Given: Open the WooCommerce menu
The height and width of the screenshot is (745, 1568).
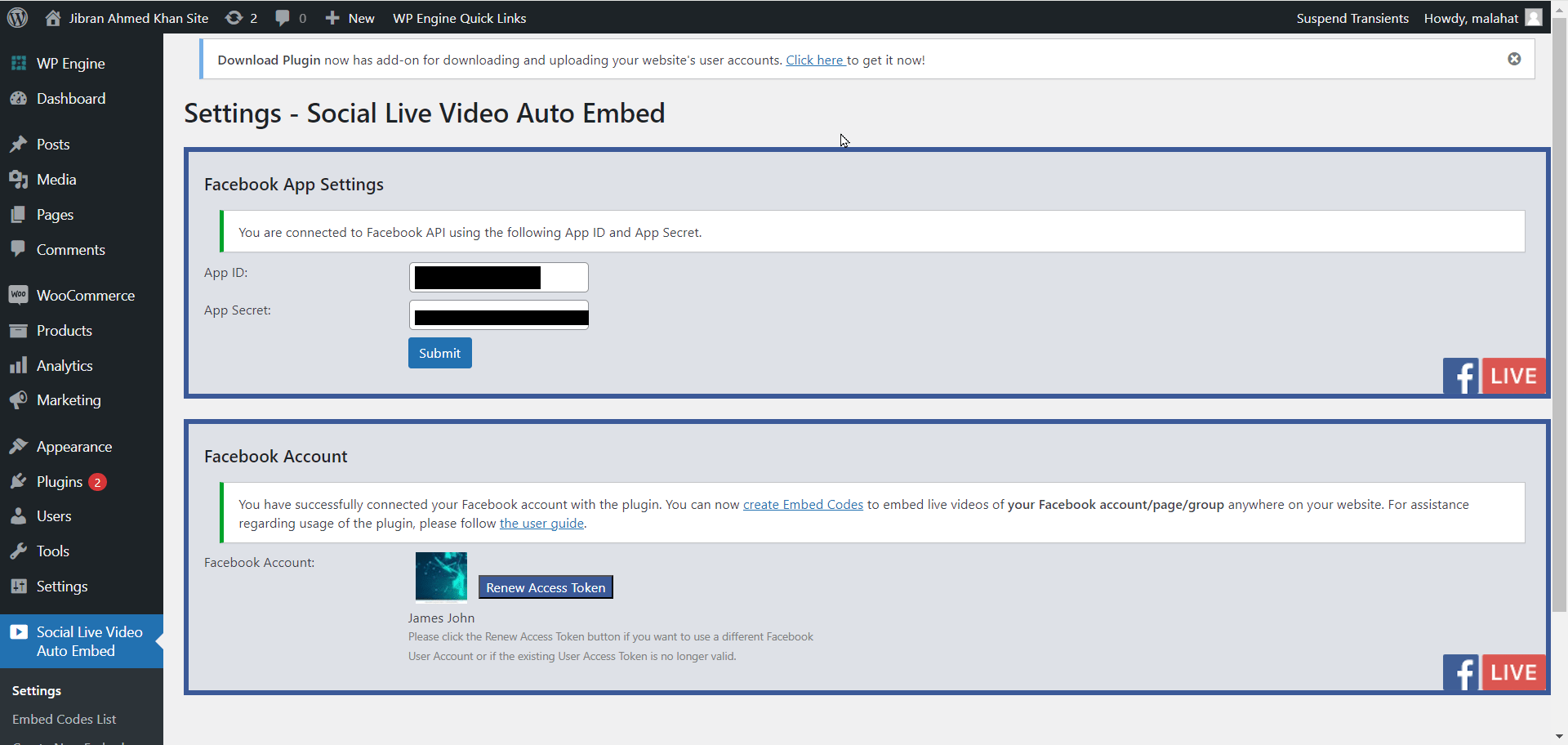Looking at the screenshot, I should click(x=85, y=296).
